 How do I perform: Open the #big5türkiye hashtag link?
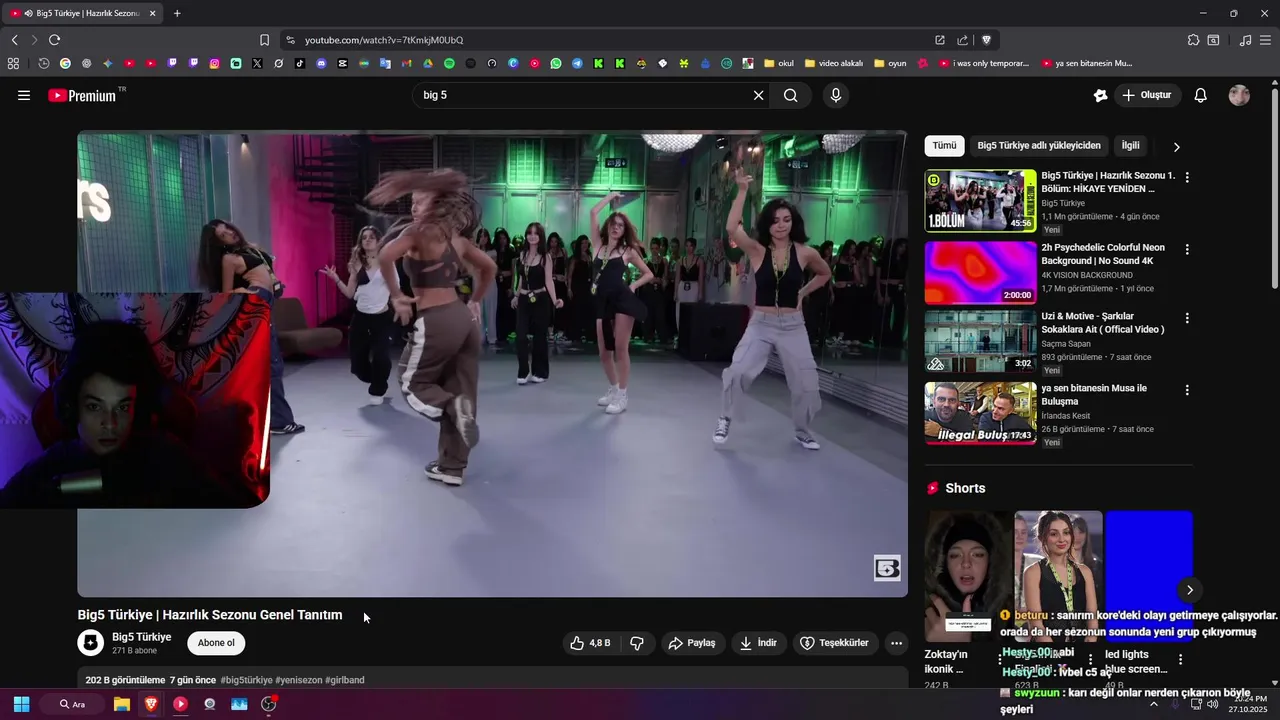pos(246,680)
